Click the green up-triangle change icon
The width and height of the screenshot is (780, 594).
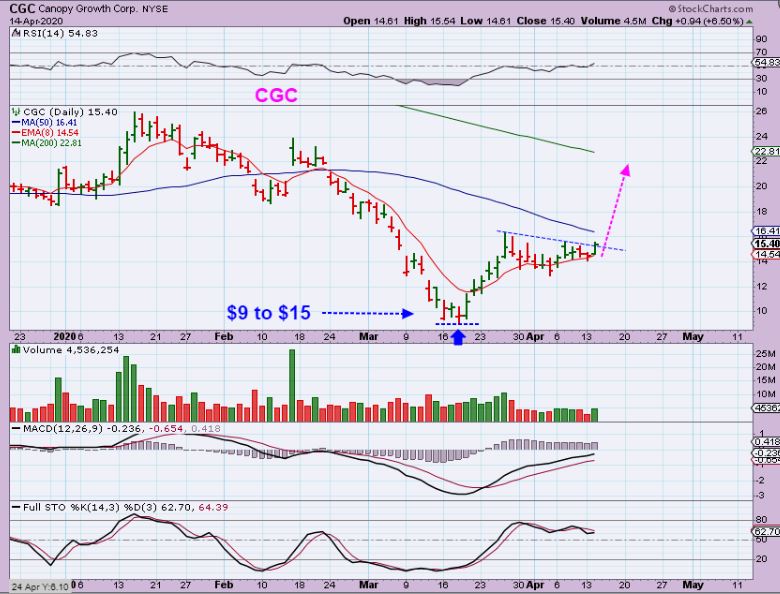(749, 22)
